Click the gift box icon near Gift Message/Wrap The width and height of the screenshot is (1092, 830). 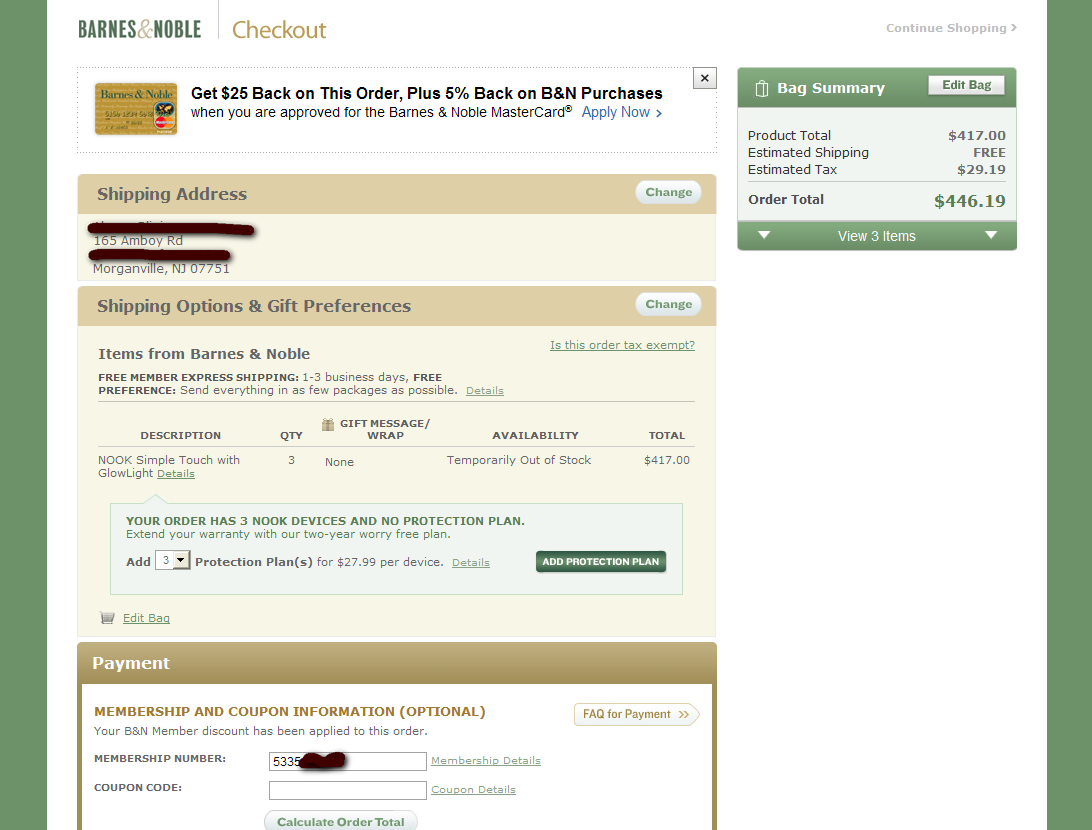point(328,424)
